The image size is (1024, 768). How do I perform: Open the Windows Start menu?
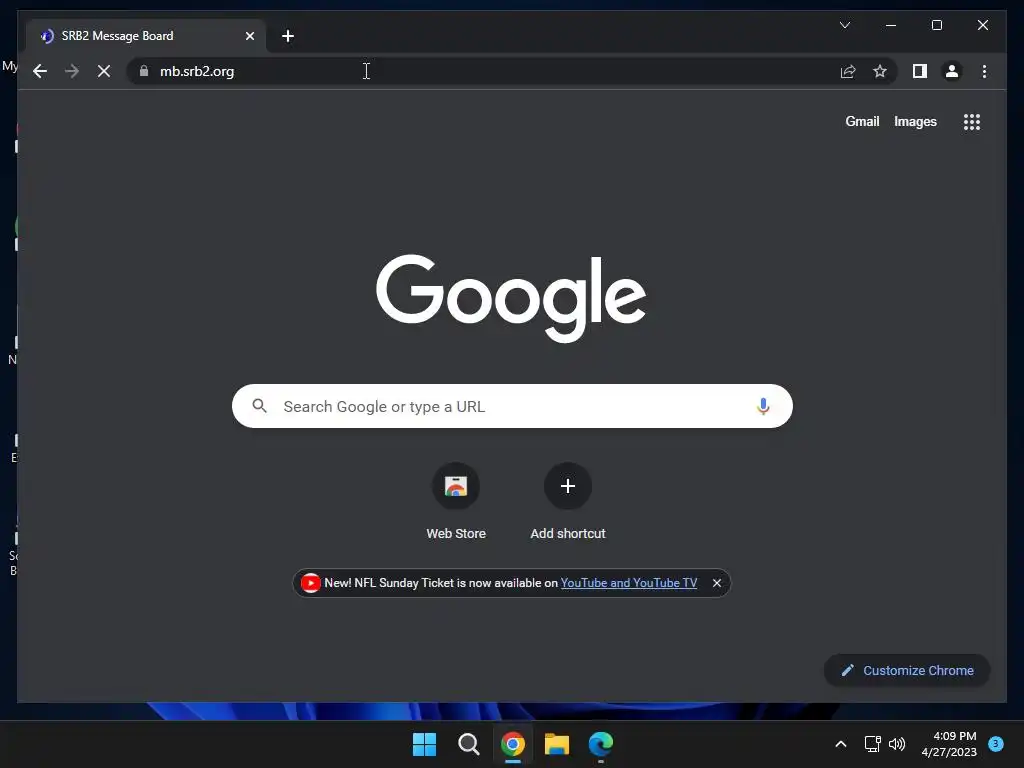click(x=424, y=744)
